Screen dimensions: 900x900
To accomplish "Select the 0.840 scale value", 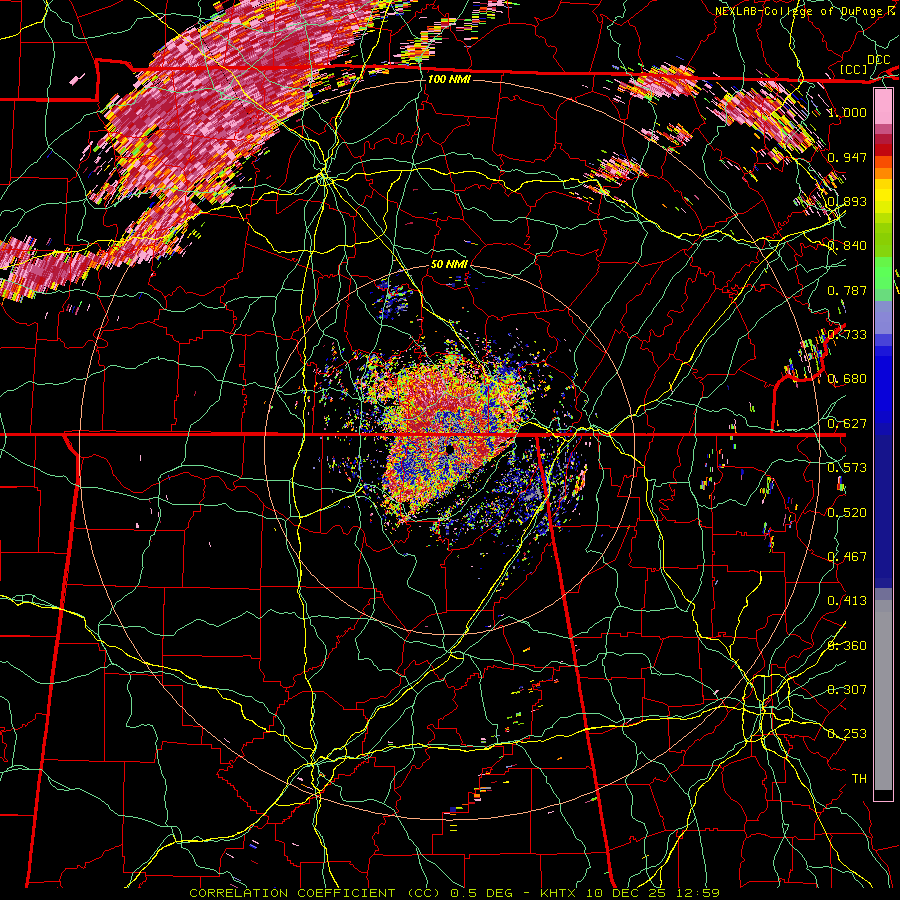I will (847, 246).
